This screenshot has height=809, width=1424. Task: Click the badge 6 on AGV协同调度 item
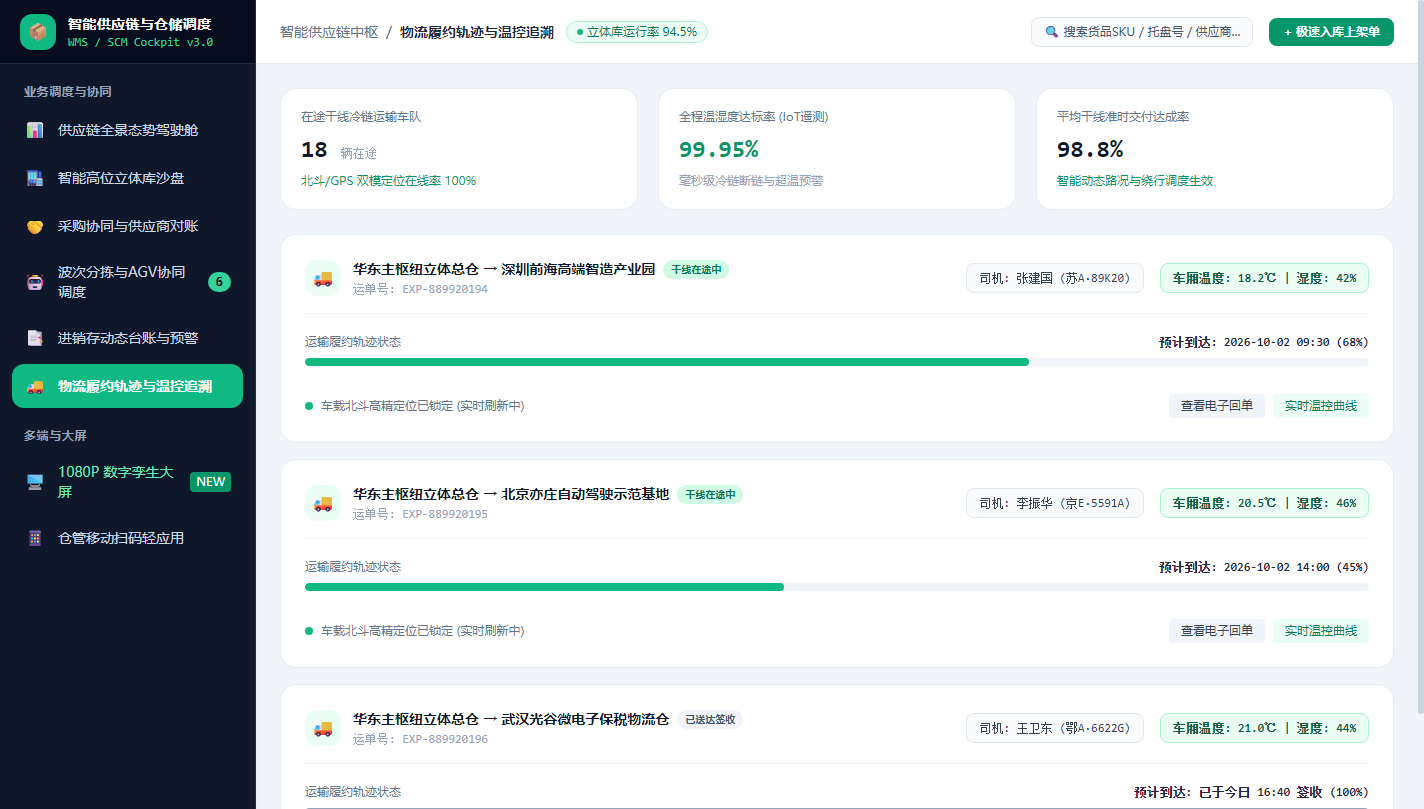(219, 282)
